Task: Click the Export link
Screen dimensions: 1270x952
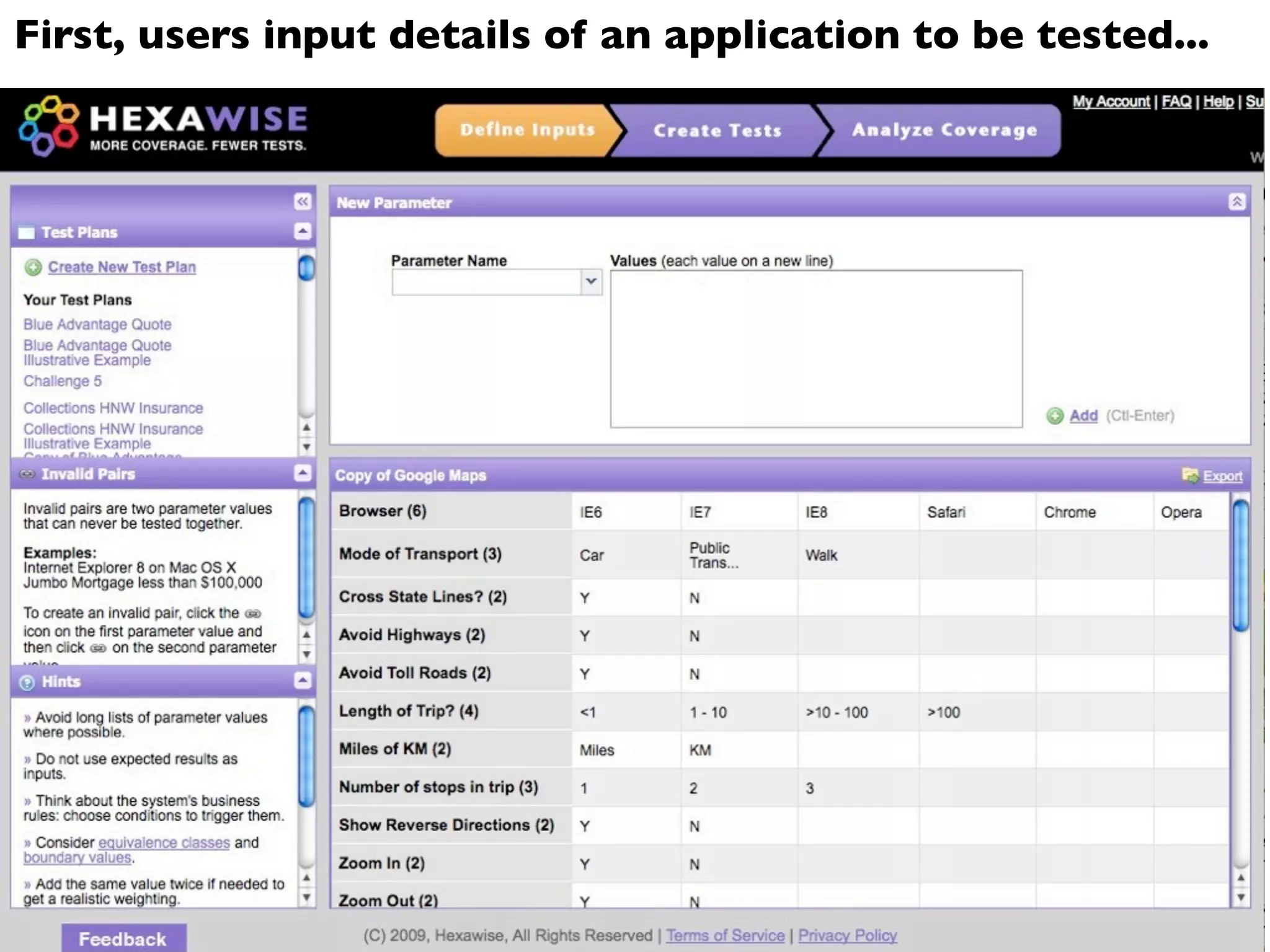Action: coord(1223,476)
